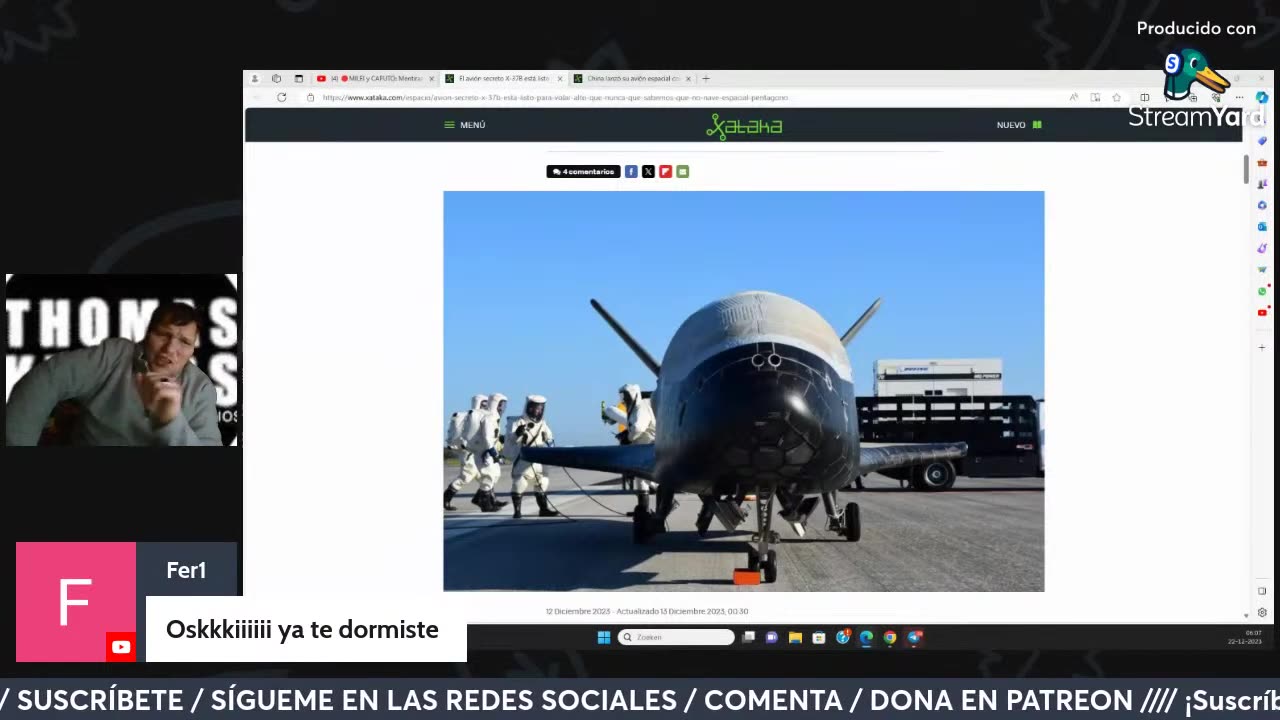Click the taskbar Zoeken search box
The height and width of the screenshot is (720, 1280).
[x=676, y=637]
